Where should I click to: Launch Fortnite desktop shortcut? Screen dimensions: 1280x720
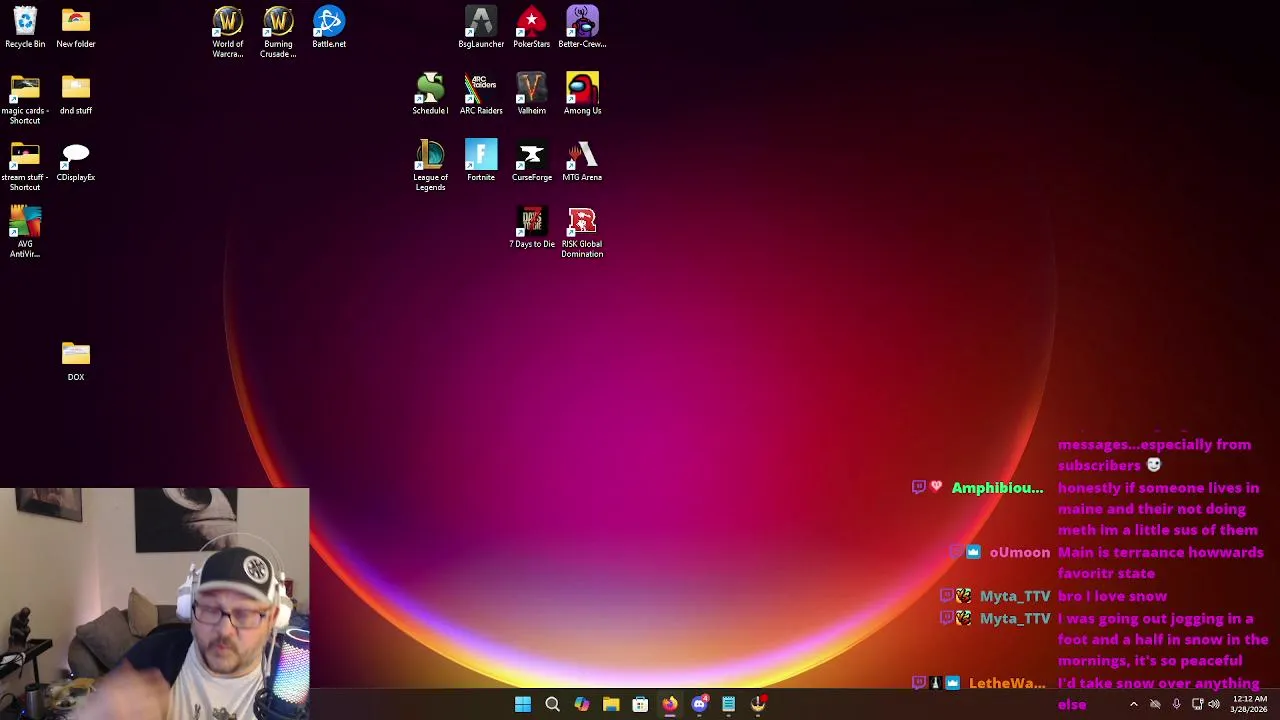point(481,161)
